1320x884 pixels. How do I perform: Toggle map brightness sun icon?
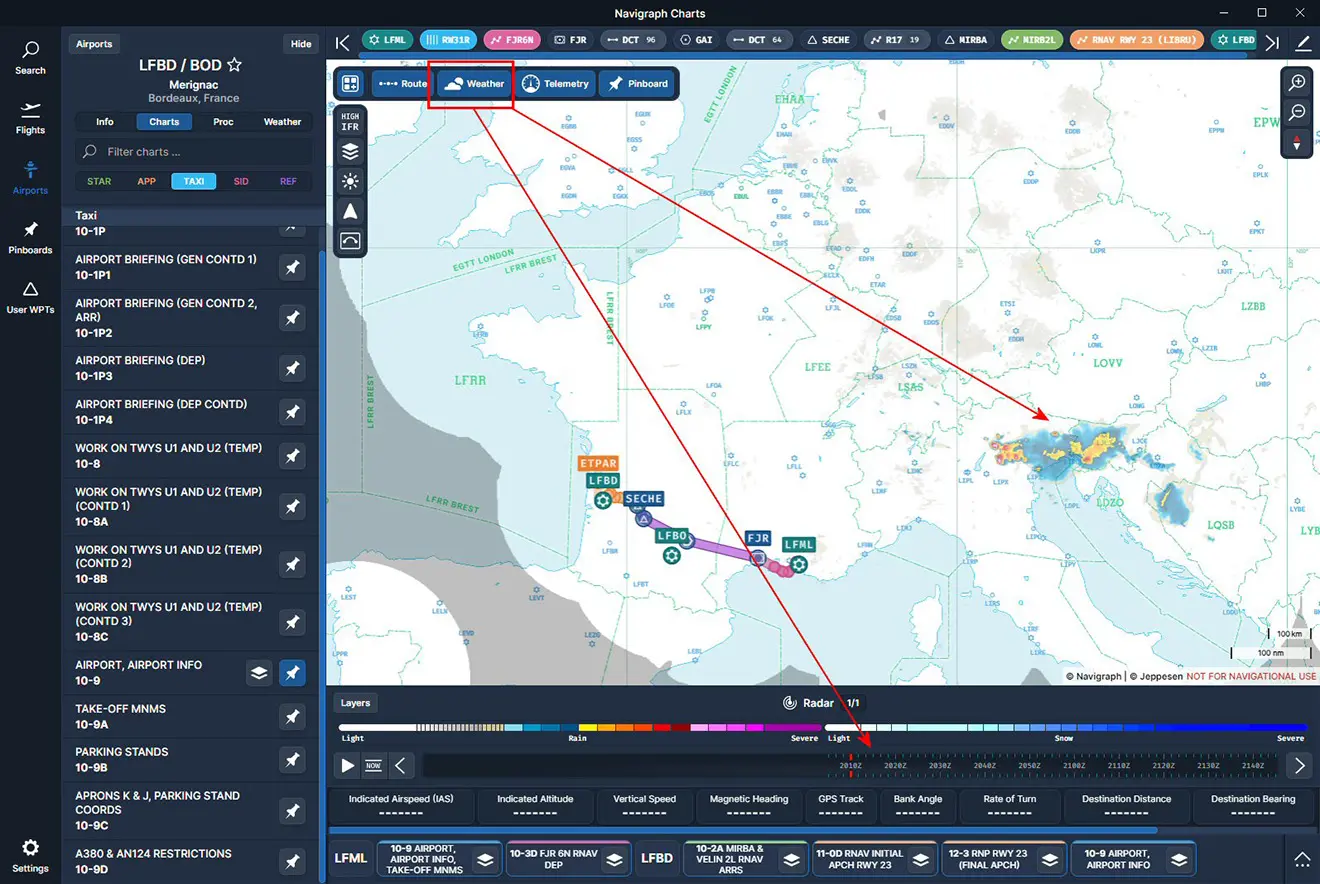coord(350,182)
